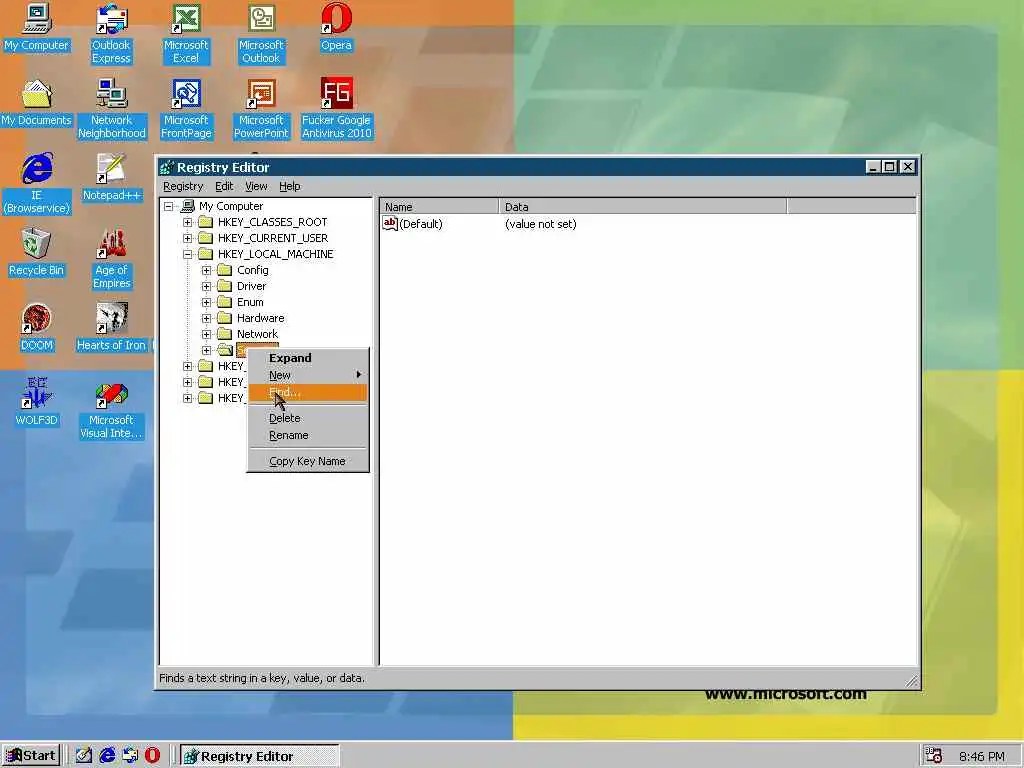
Task: Expand the Hardware subkey
Action: 206,318
